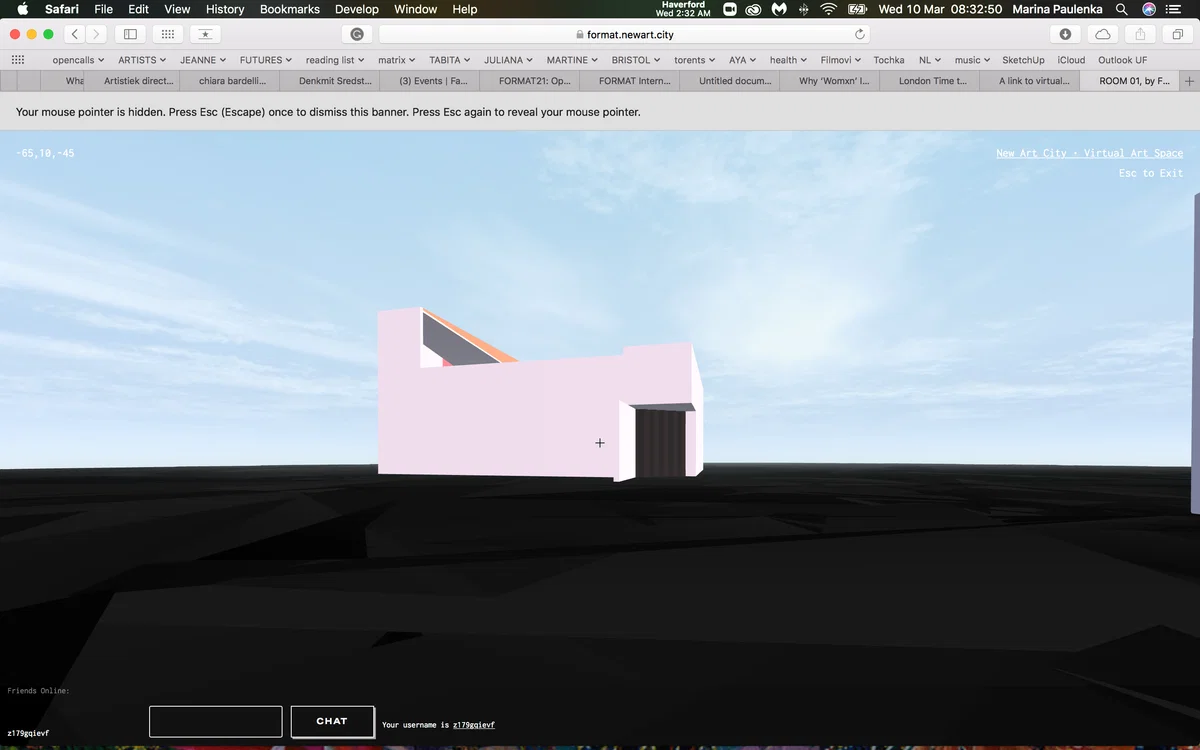
Task: Click the Esc to Exit text
Action: (1151, 174)
